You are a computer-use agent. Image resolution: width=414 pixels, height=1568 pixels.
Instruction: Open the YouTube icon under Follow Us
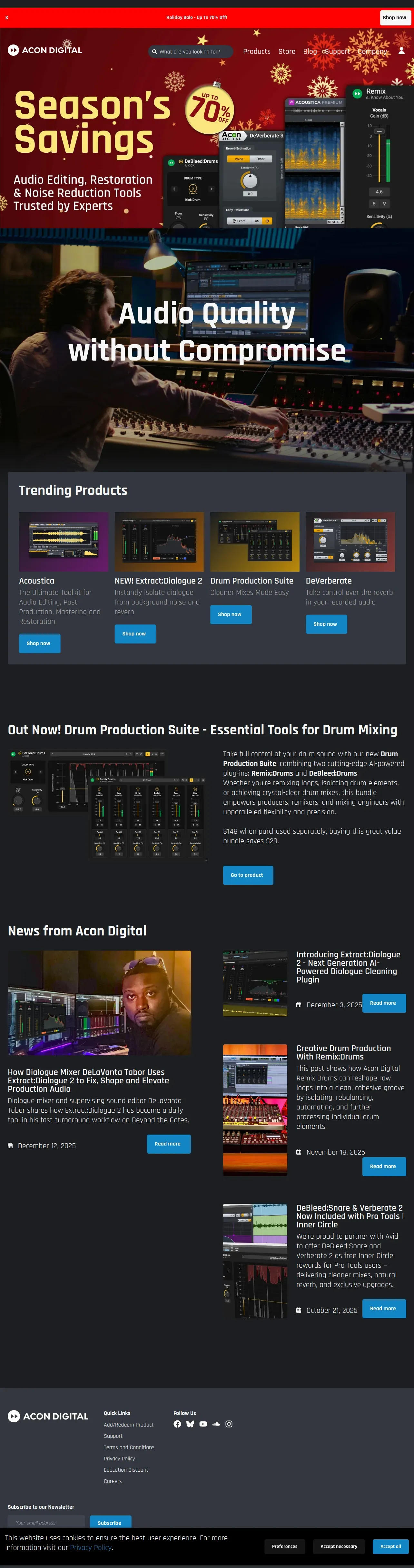[x=203, y=1424]
